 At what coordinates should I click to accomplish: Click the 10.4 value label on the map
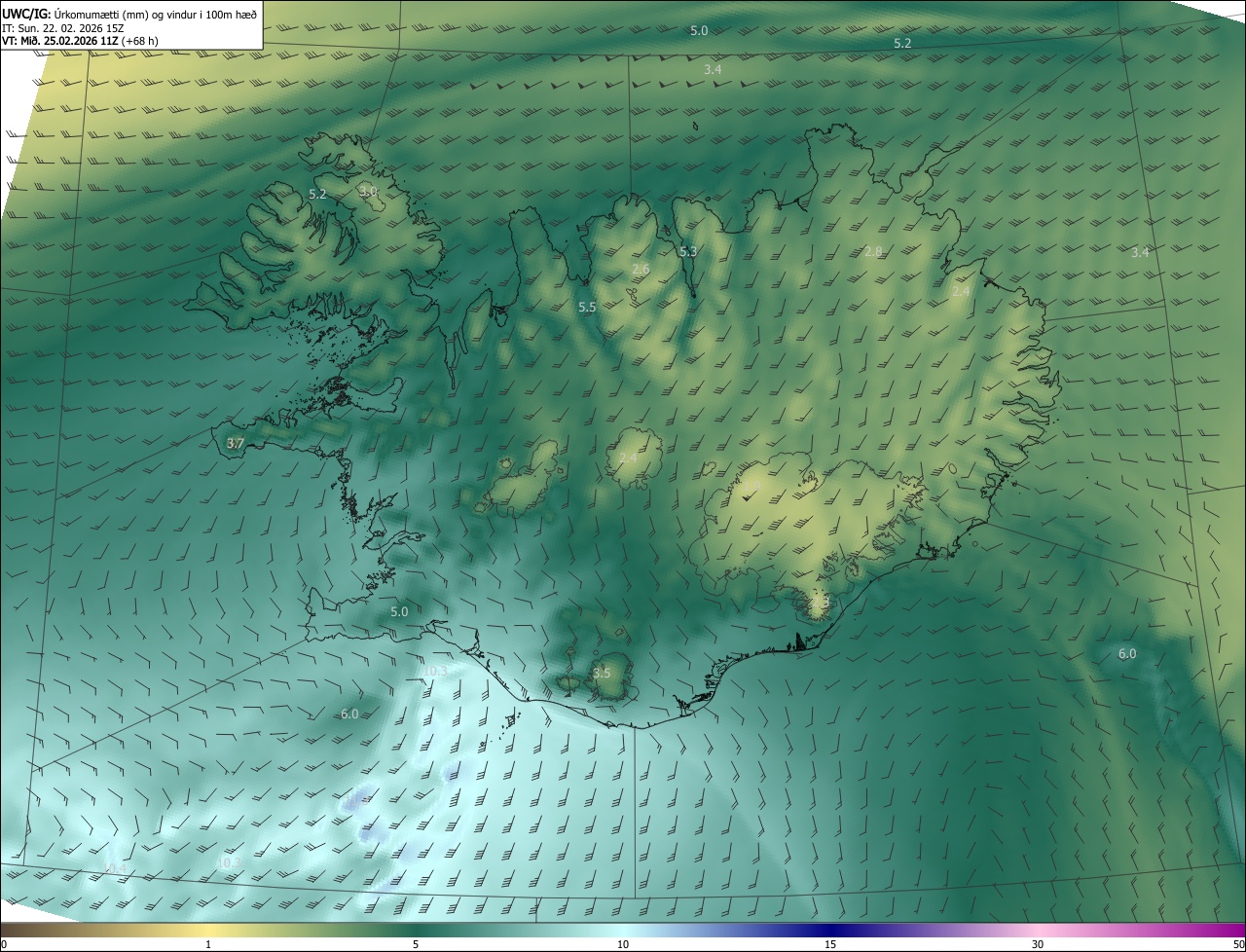tap(116, 867)
